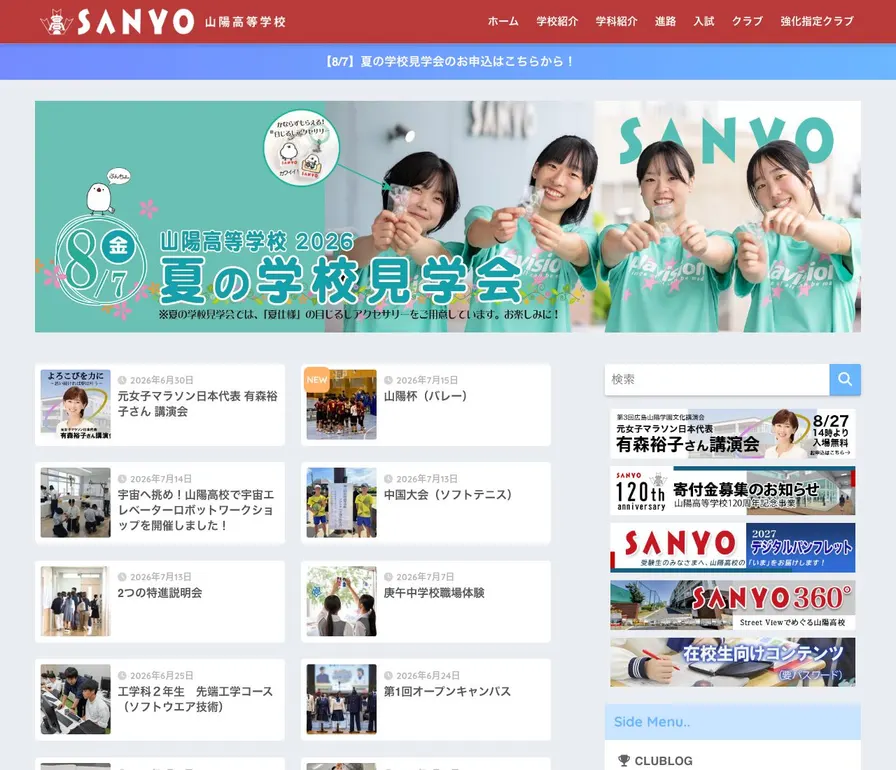896x770 pixels.
Task: Click the robot workshop article thumbnail
Action: (x=75, y=503)
